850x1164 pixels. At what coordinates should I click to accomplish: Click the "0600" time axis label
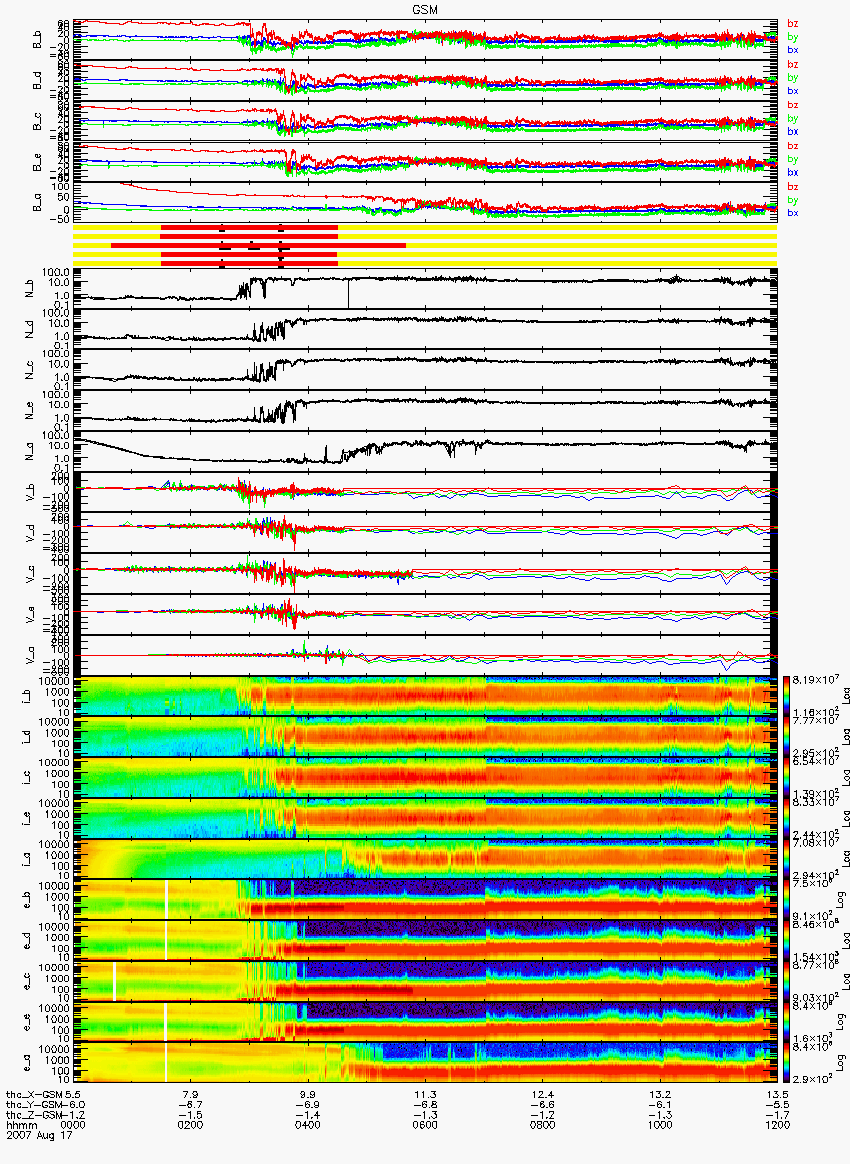pyautogui.click(x=425, y=1125)
